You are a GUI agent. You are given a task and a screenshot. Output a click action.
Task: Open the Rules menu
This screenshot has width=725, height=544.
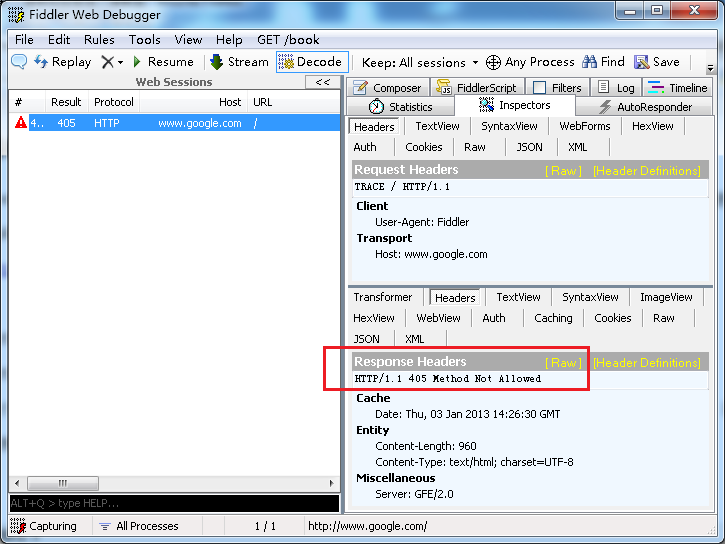click(99, 40)
